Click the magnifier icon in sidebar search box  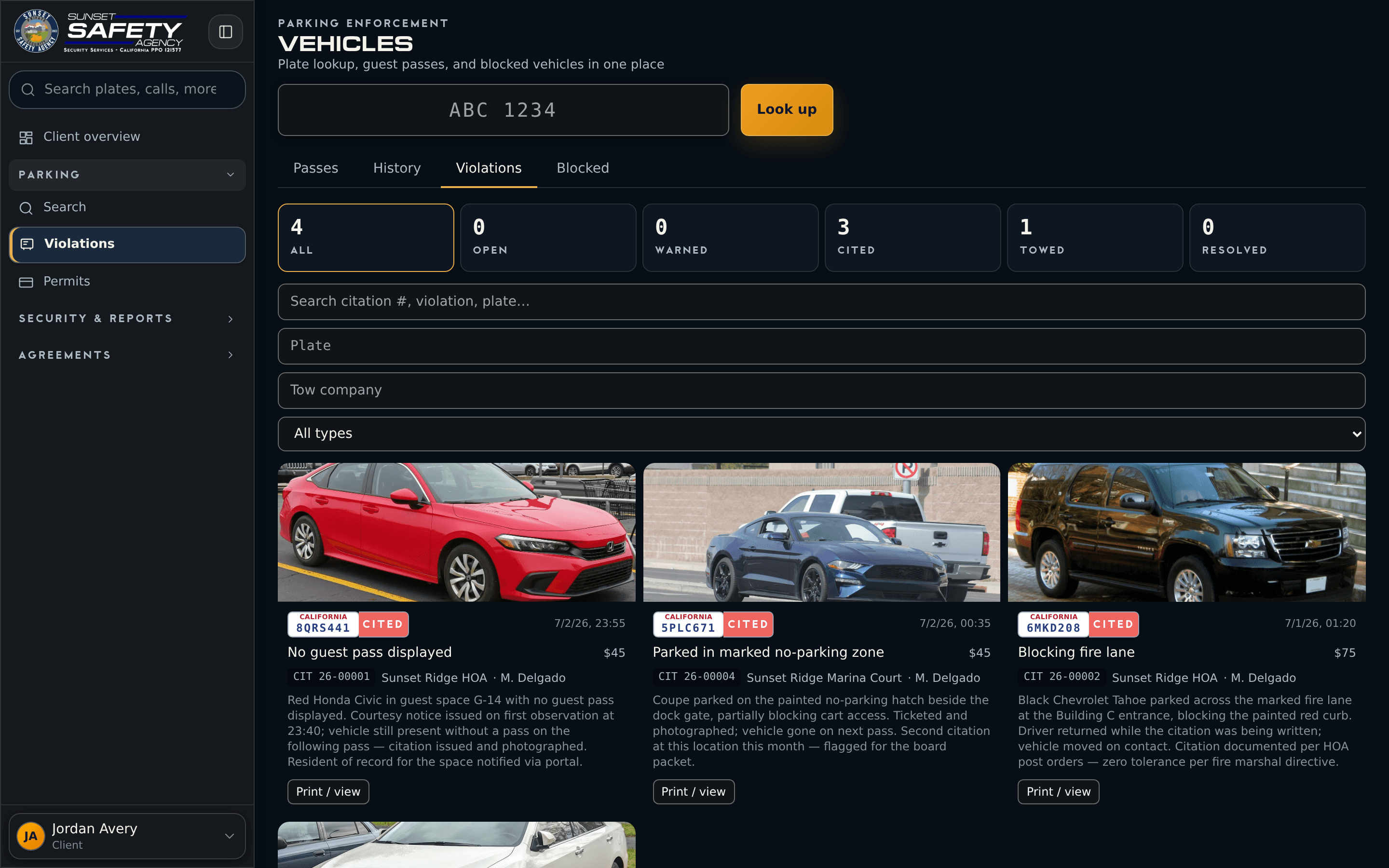[27, 90]
